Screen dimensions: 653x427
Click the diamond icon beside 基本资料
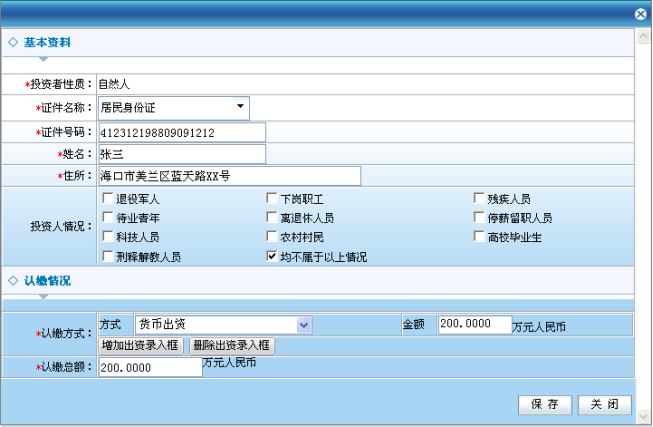[13, 43]
